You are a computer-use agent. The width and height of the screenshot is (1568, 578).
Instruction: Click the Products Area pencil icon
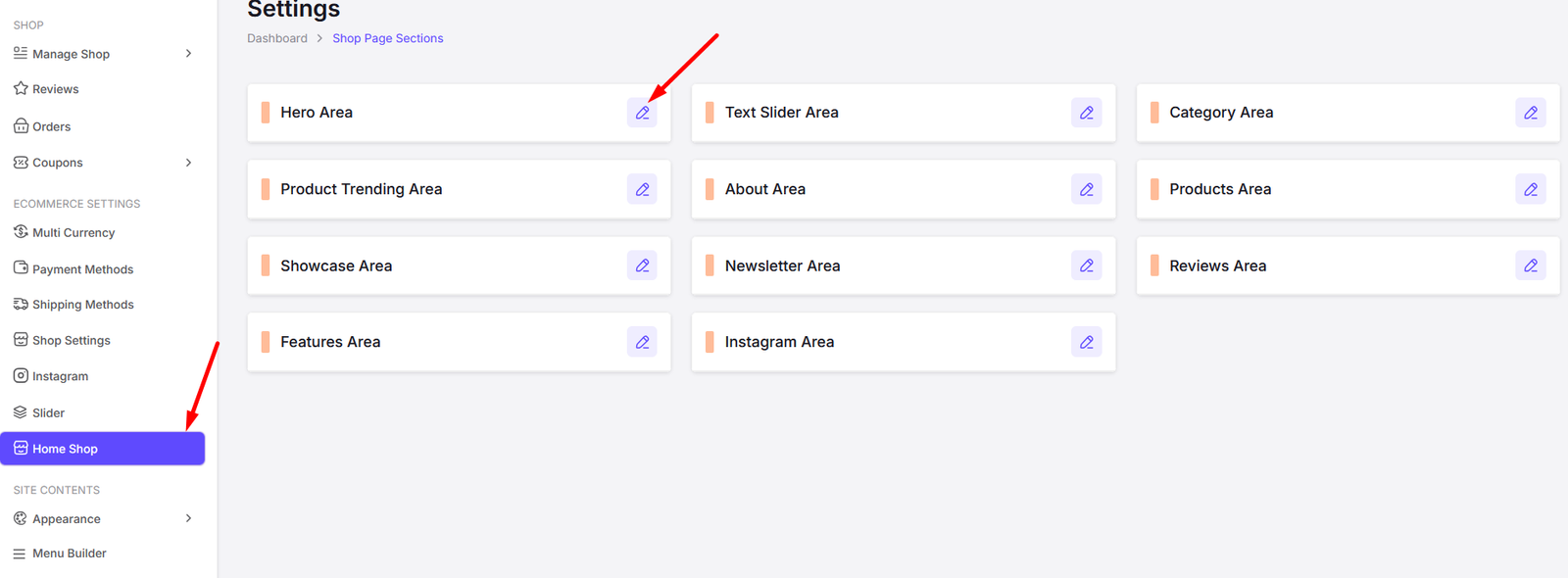click(x=1530, y=189)
